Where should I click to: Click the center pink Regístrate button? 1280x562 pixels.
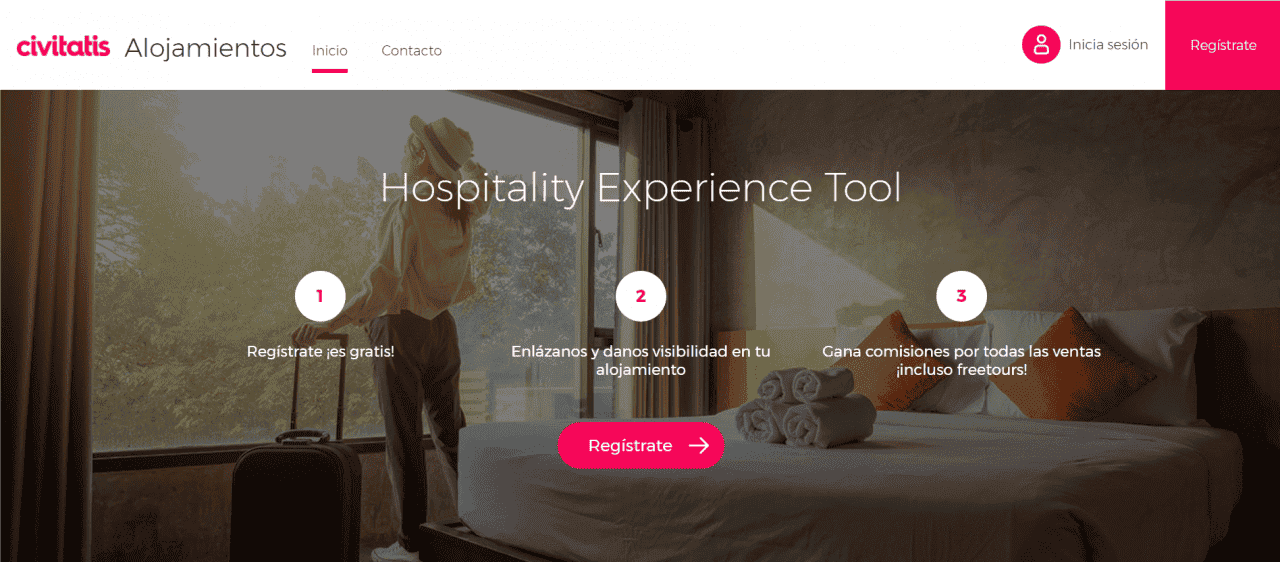[x=641, y=445]
